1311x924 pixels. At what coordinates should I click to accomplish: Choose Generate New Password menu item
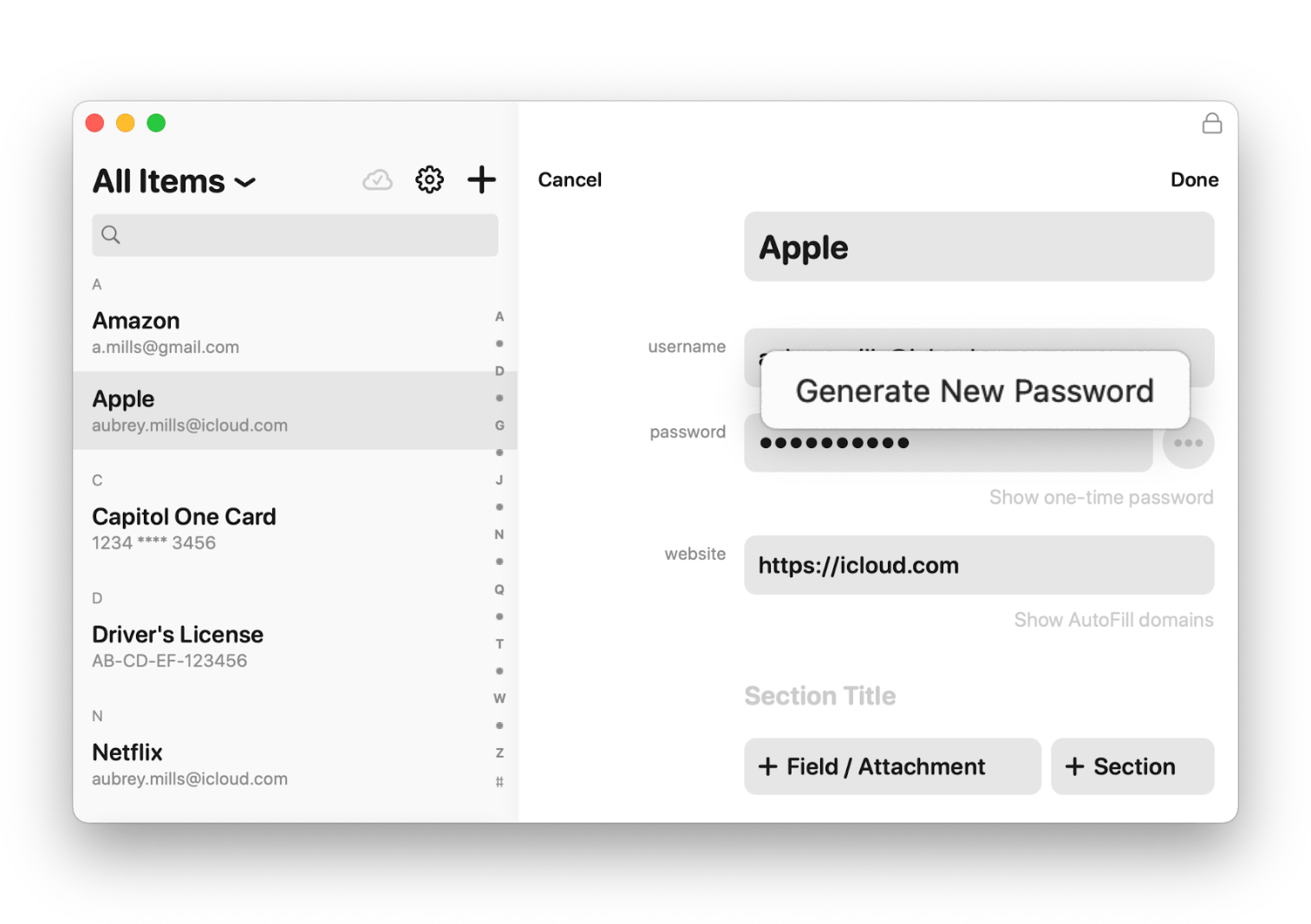point(975,391)
